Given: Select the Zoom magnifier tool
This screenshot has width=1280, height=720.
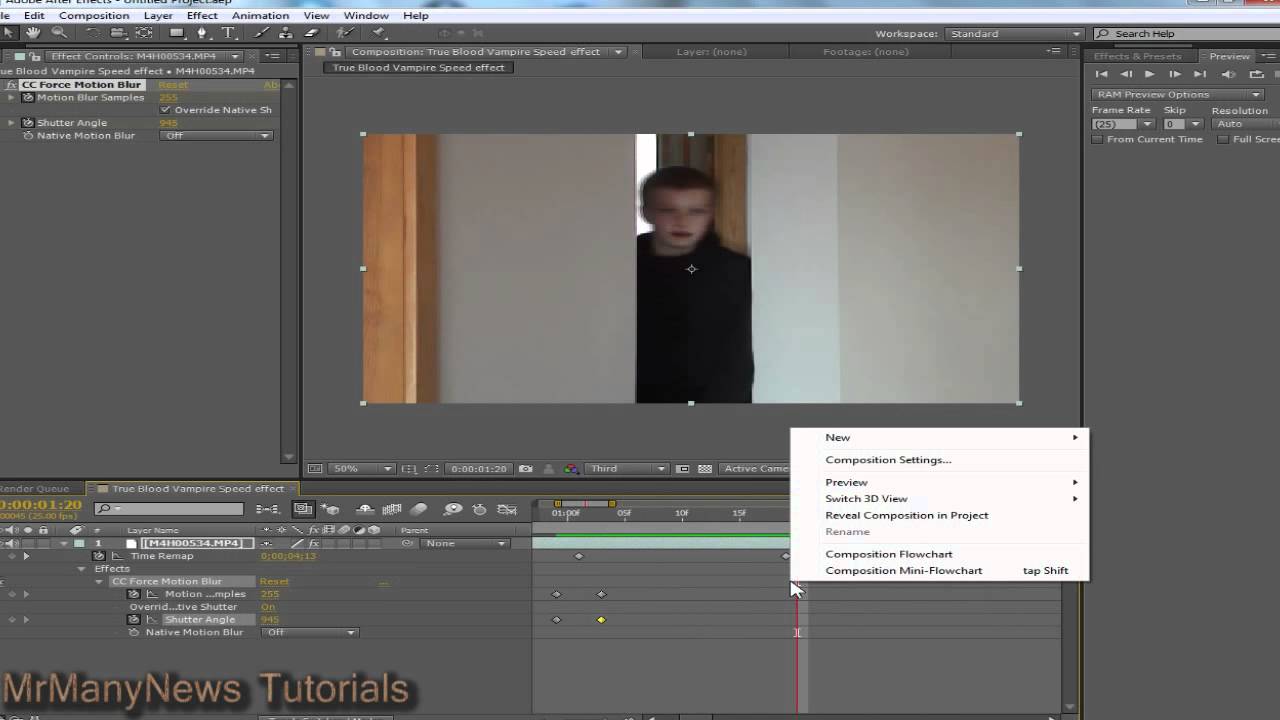Looking at the screenshot, I should point(58,33).
